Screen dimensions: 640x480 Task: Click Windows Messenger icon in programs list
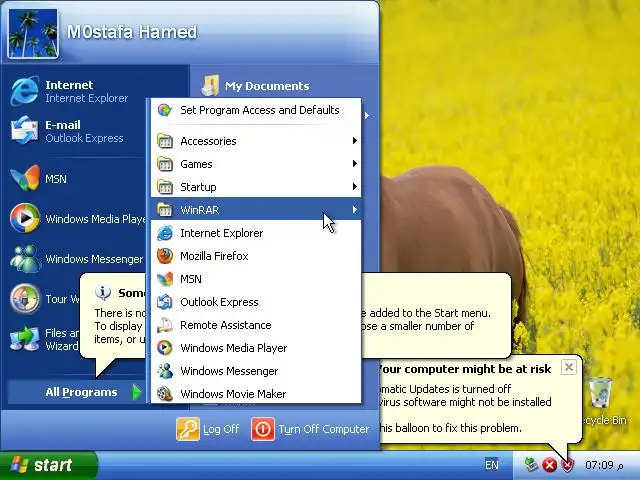point(165,371)
